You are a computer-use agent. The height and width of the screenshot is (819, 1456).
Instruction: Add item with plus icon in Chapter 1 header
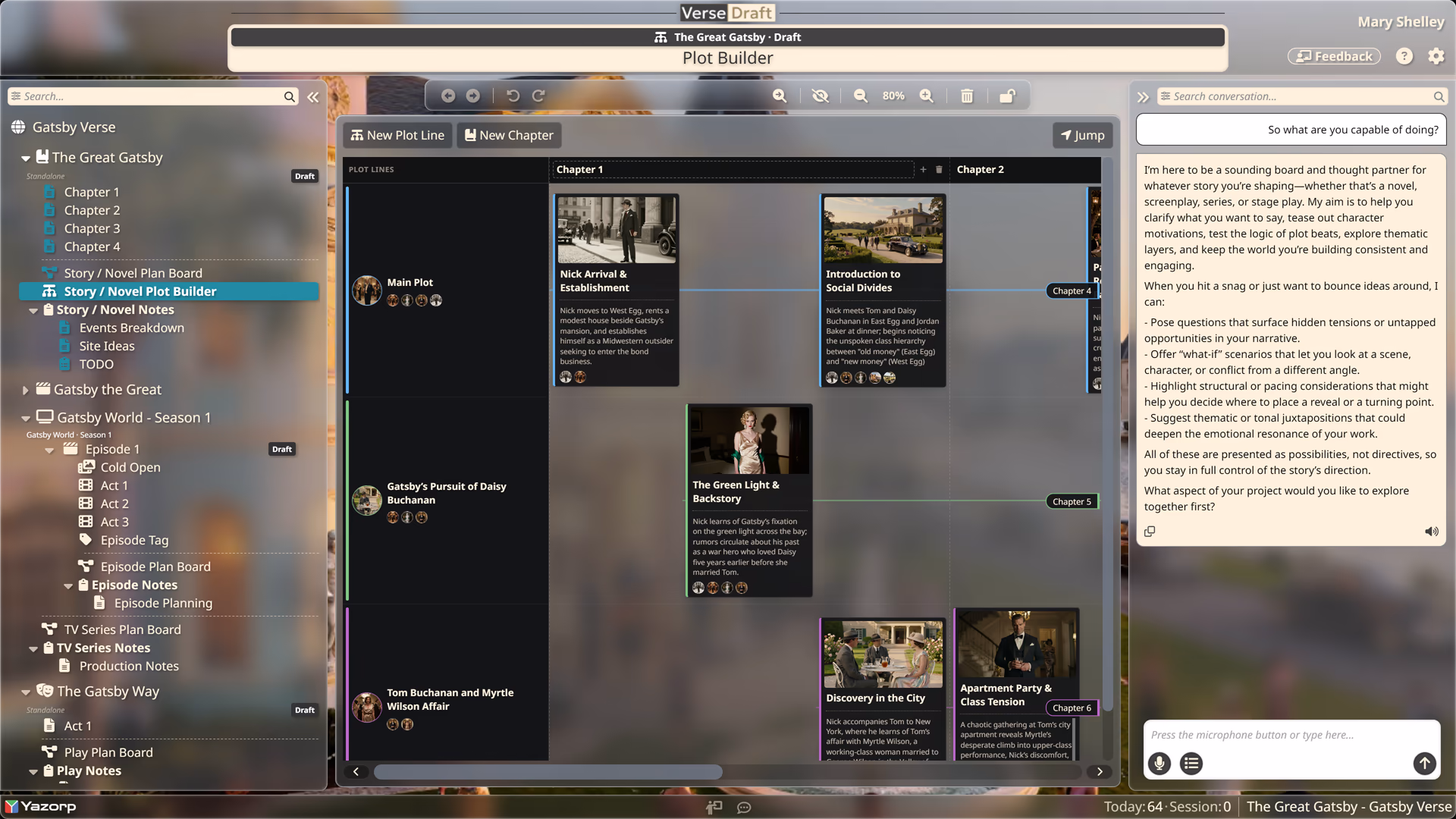point(923,170)
